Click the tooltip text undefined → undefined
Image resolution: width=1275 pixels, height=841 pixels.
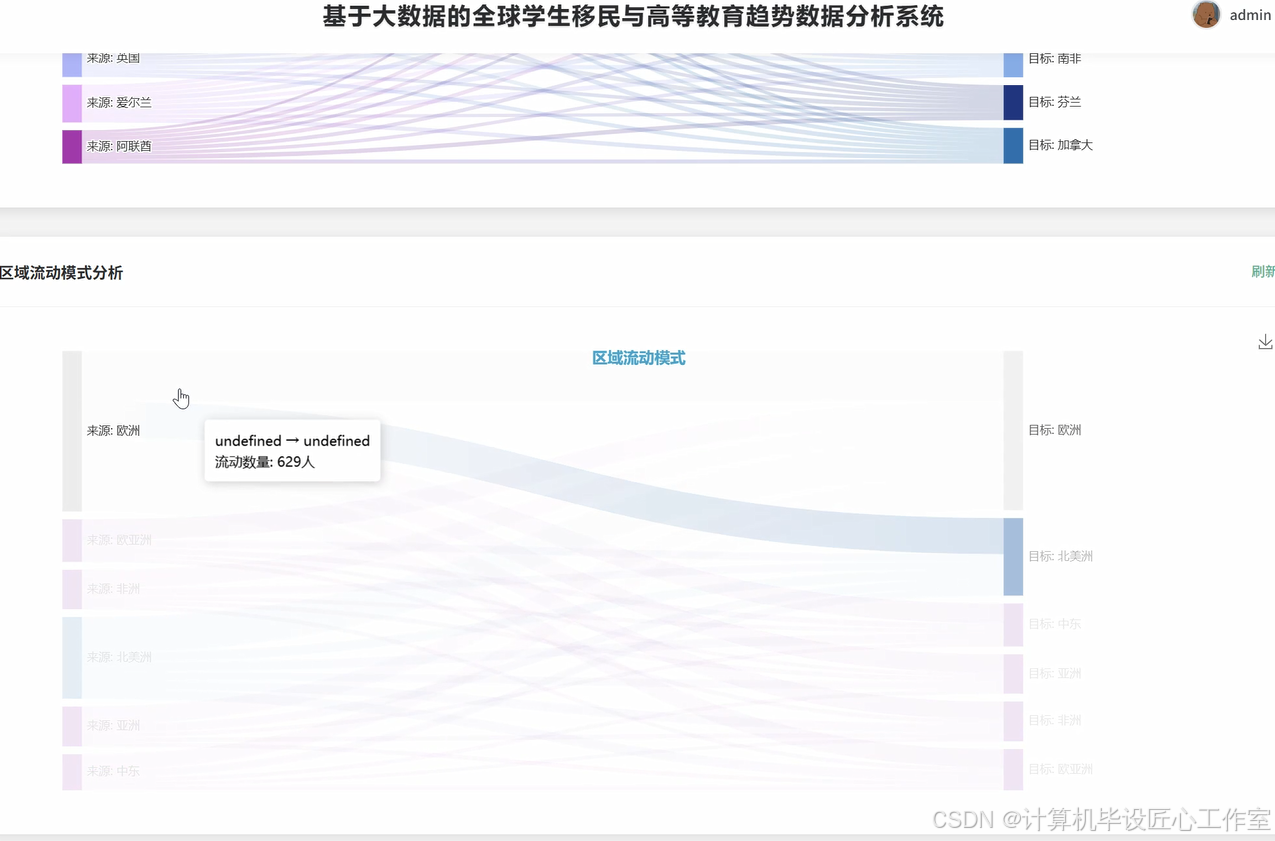pyautogui.click(x=292, y=441)
